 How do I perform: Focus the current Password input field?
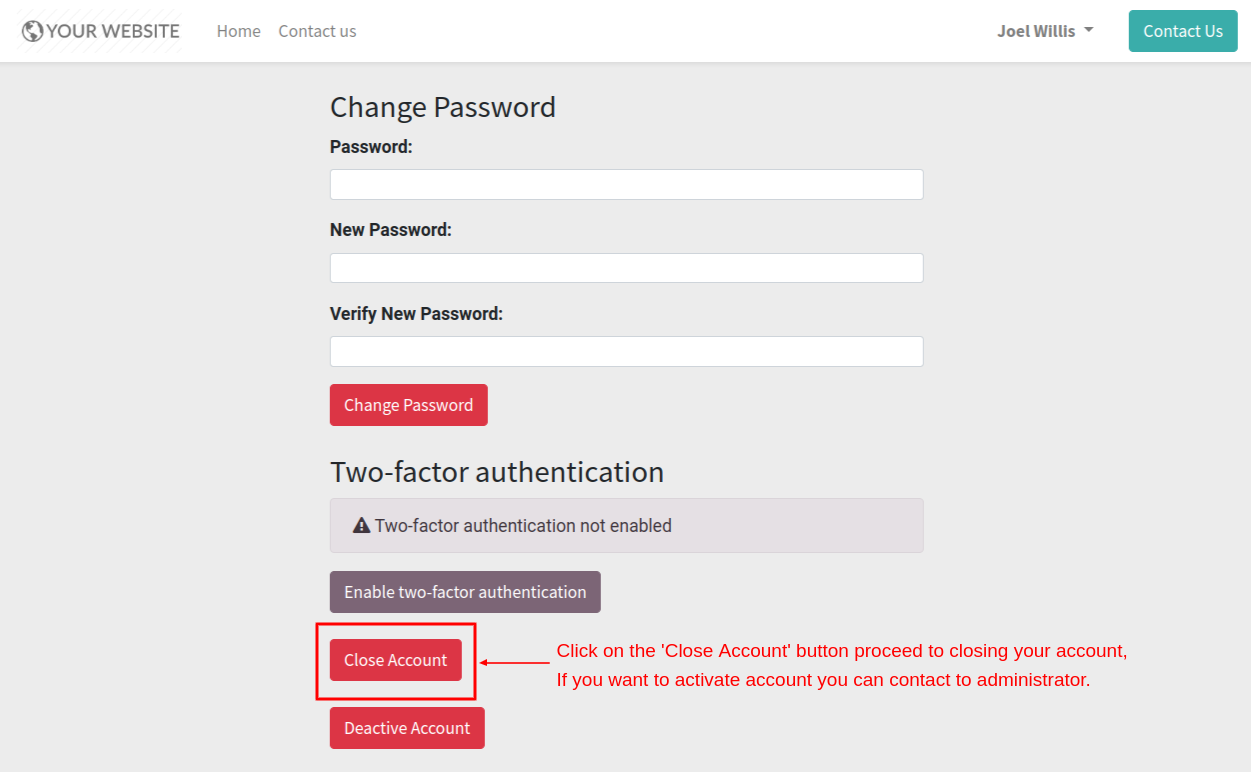point(626,184)
